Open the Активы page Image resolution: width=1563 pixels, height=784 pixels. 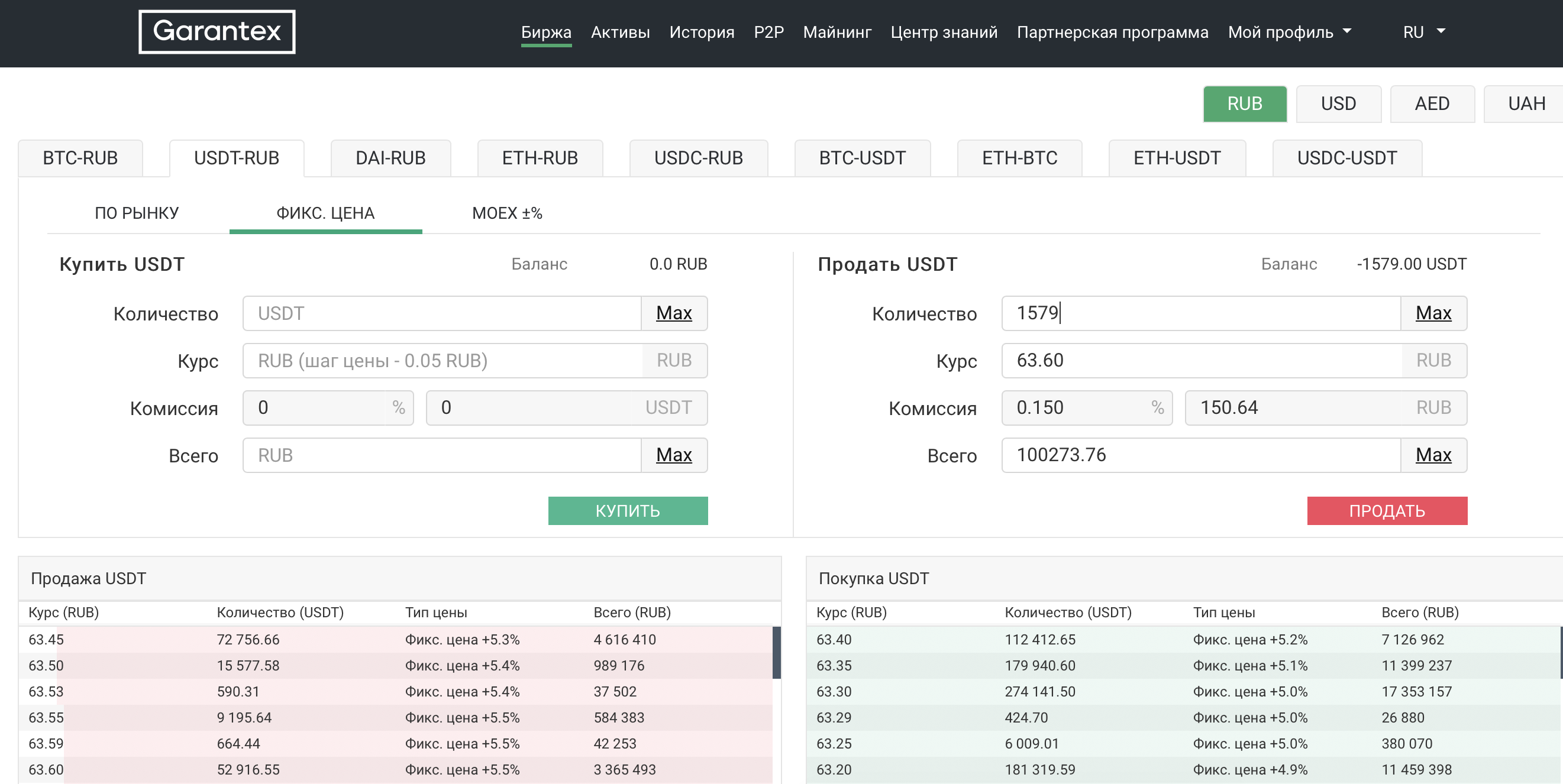pos(620,31)
